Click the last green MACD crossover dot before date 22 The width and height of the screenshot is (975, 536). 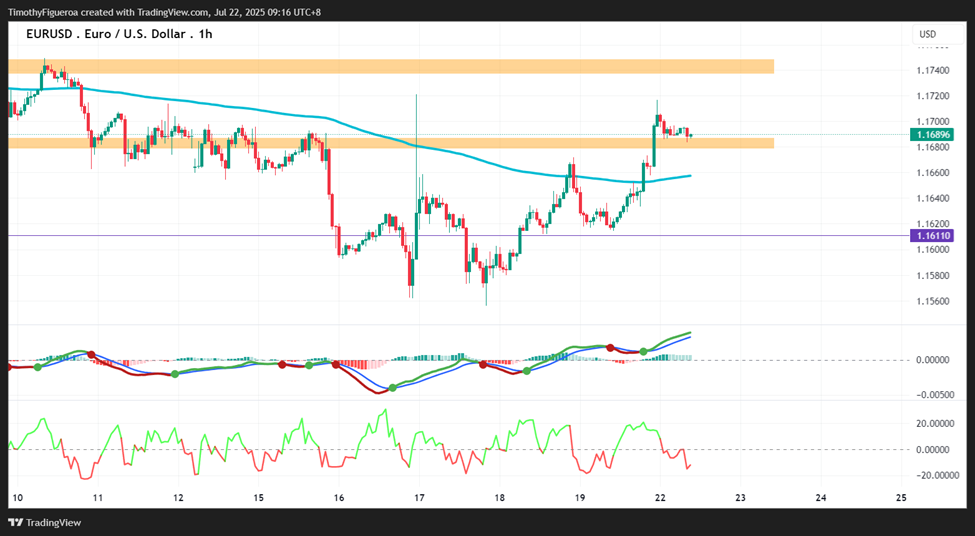[644, 352]
